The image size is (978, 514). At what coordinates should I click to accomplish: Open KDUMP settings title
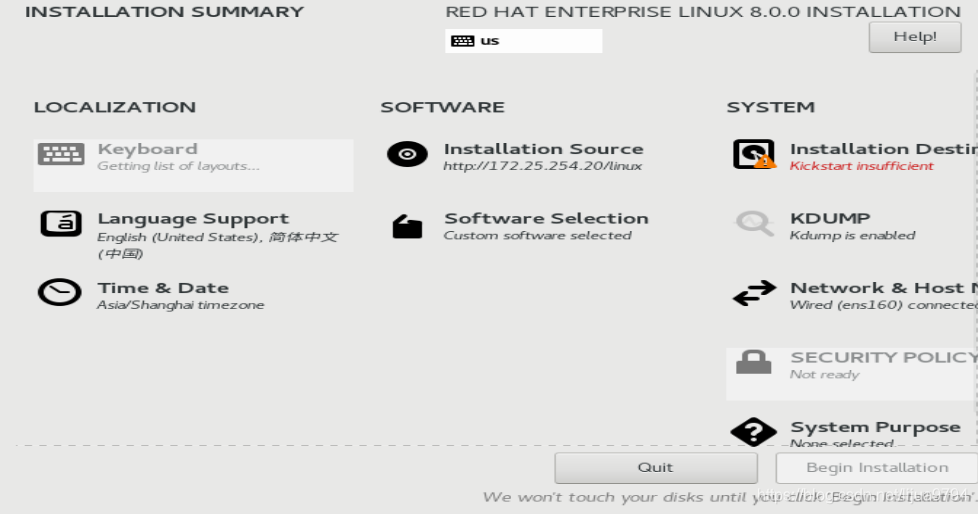pyautogui.click(x=830, y=218)
